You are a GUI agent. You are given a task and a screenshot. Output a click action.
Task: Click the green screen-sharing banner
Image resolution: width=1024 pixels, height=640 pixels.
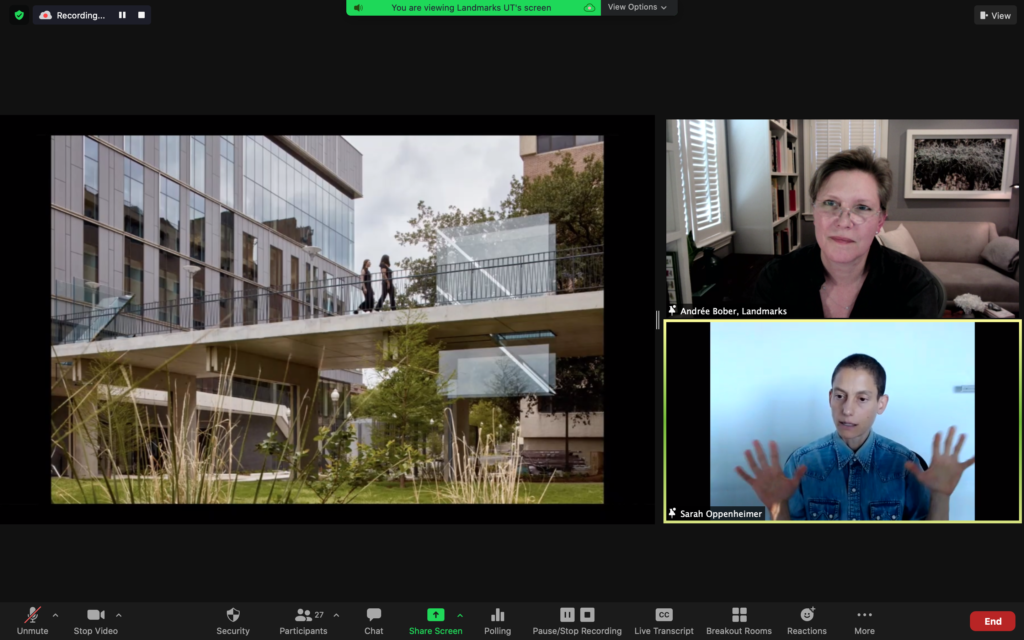(472, 7)
